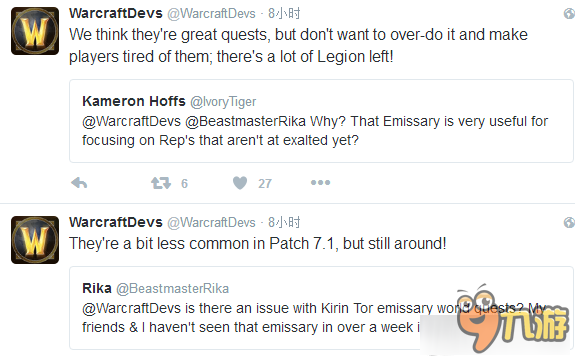The height and width of the screenshot is (361, 575).
Task: Like the first tweet with heart icon
Action: click(x=240, y=183)
